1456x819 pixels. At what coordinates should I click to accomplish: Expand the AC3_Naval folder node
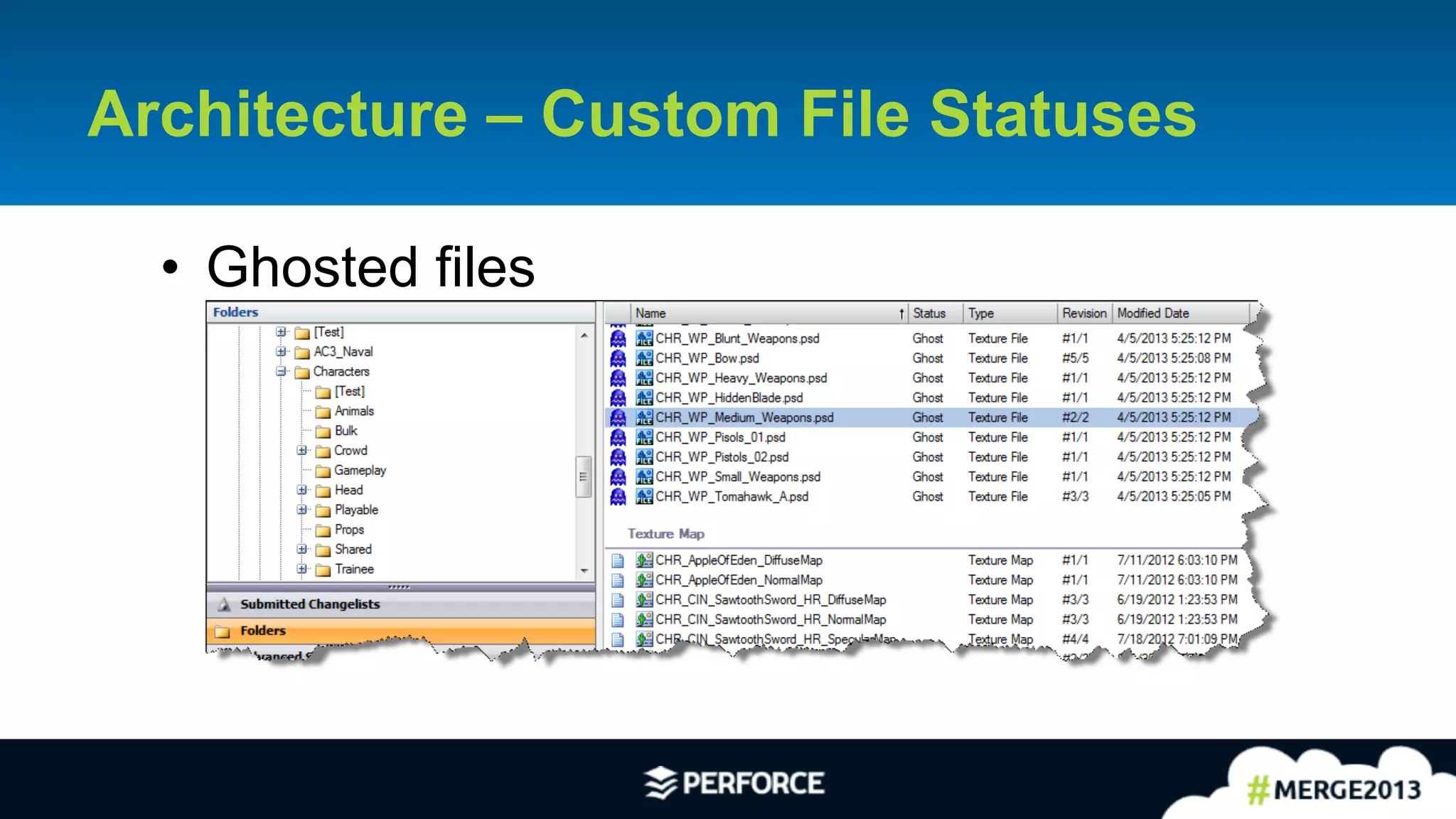pos(282,352)
